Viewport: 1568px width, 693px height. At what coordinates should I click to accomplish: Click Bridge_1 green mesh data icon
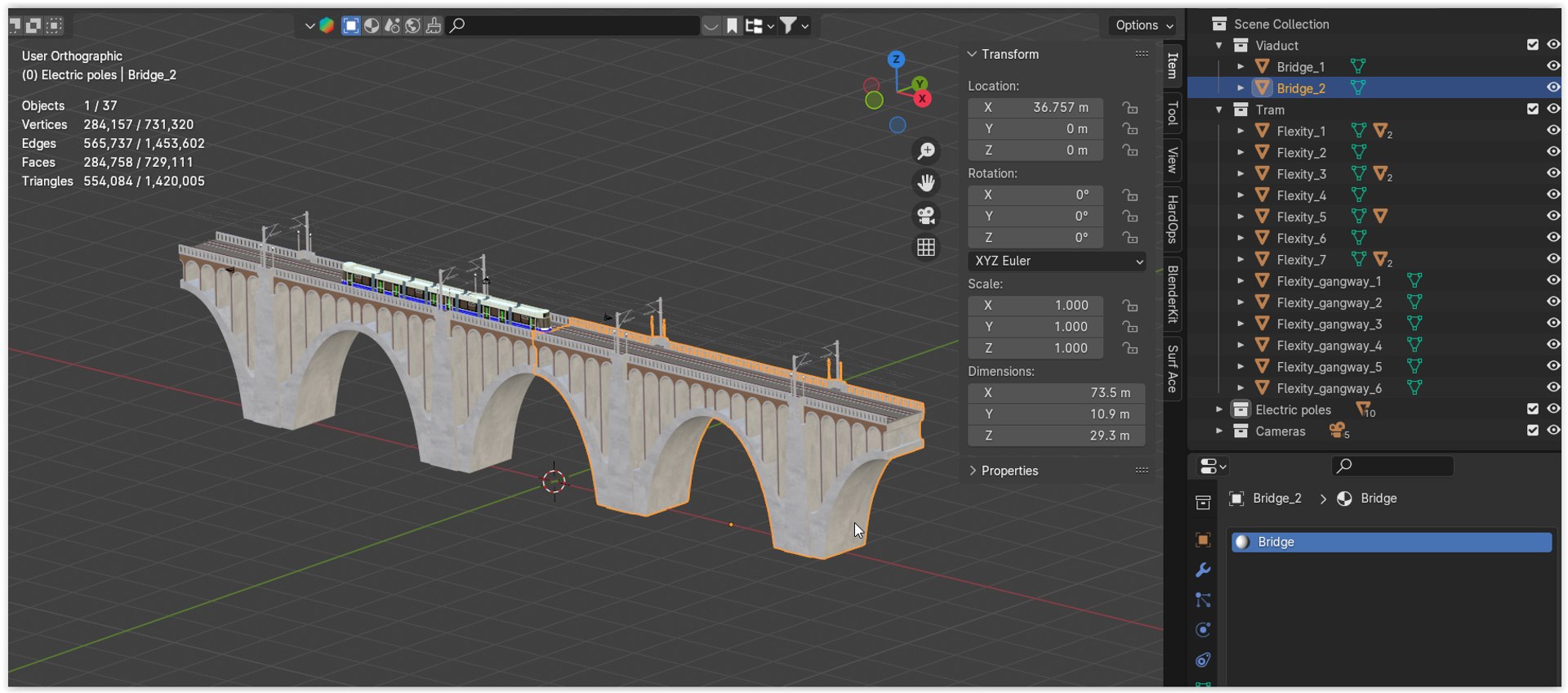1358,66
